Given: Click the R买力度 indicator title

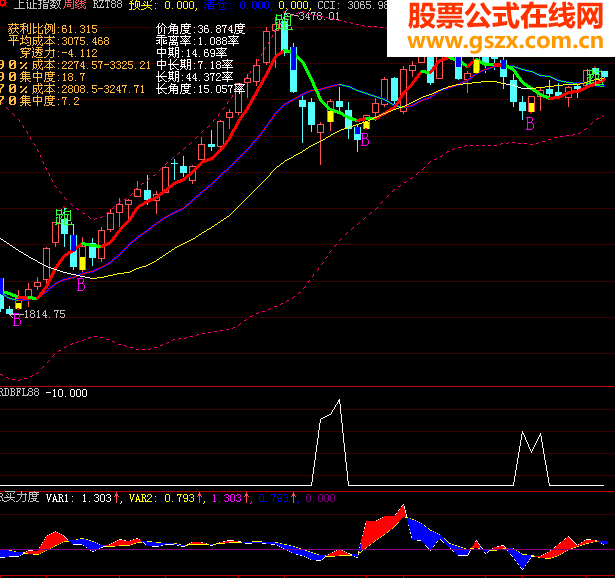Looking at the screenshot, I should tap(20, 498).
